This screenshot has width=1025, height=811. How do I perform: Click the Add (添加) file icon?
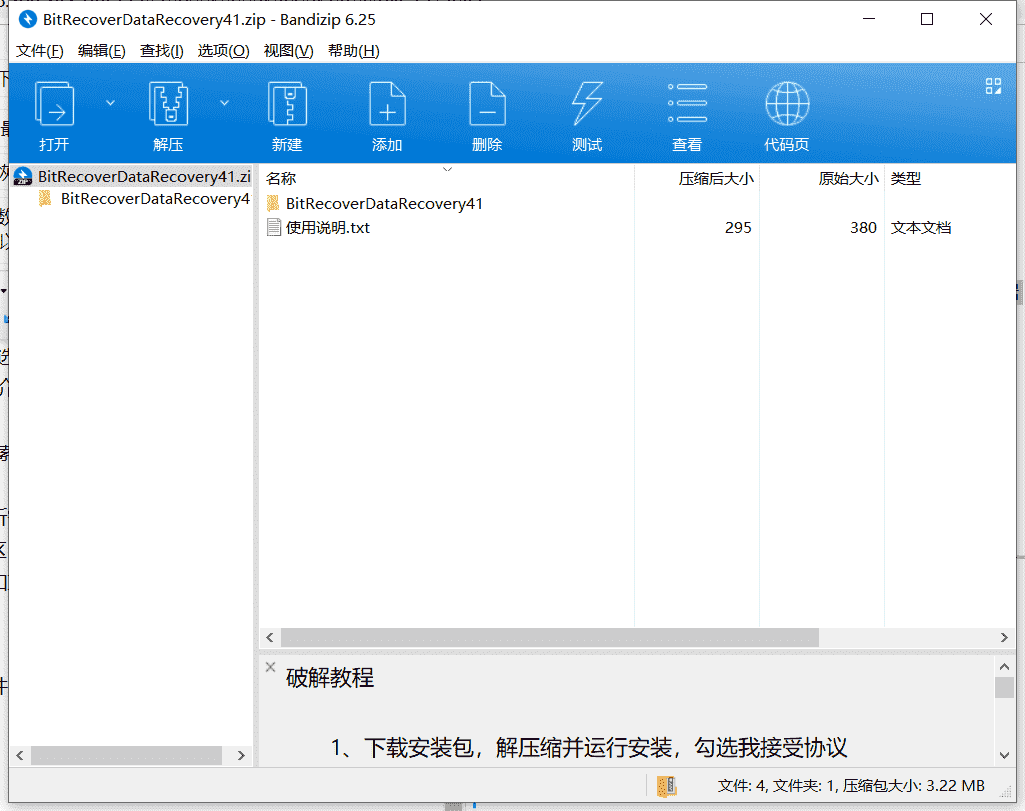point(387,104)
